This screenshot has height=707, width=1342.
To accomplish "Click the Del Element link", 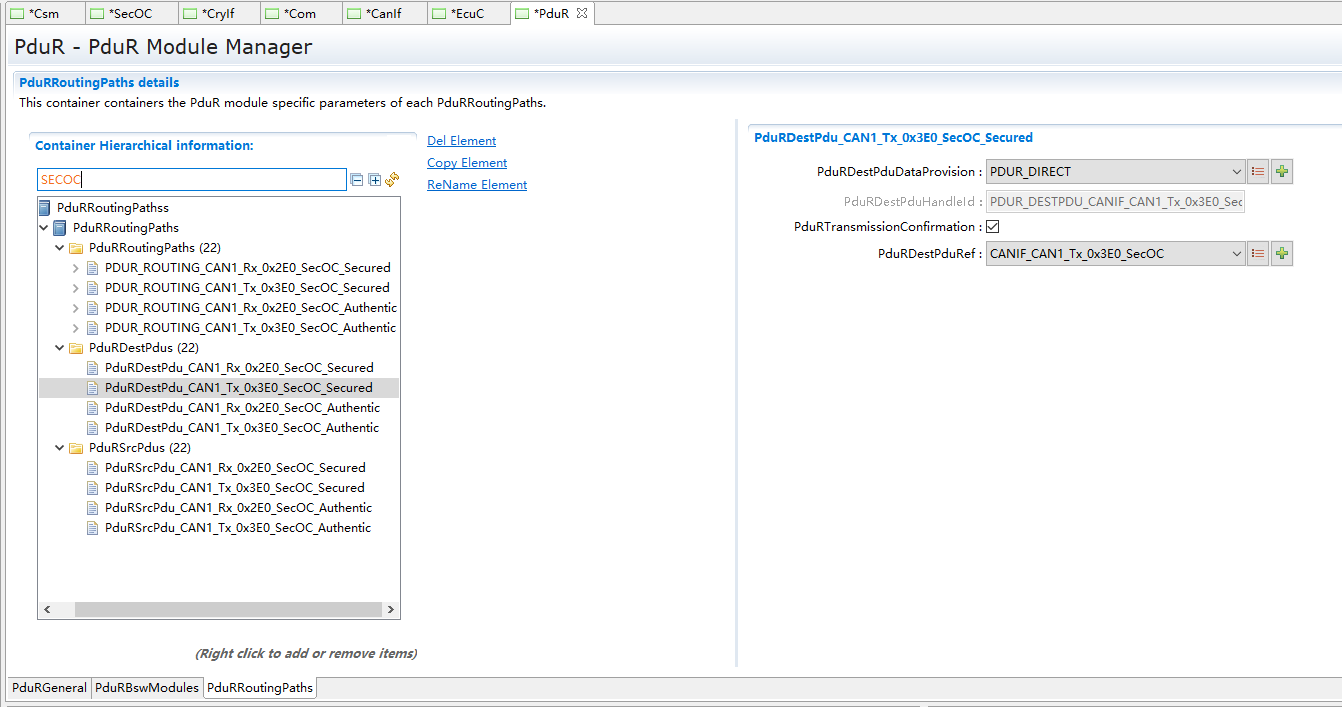I will pos(461,141).
